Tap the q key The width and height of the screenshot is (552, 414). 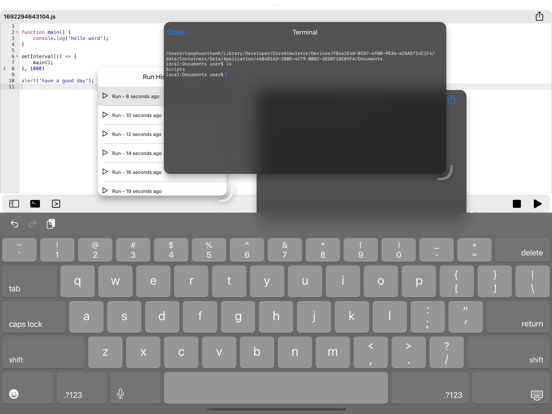[x=77, y=281]
